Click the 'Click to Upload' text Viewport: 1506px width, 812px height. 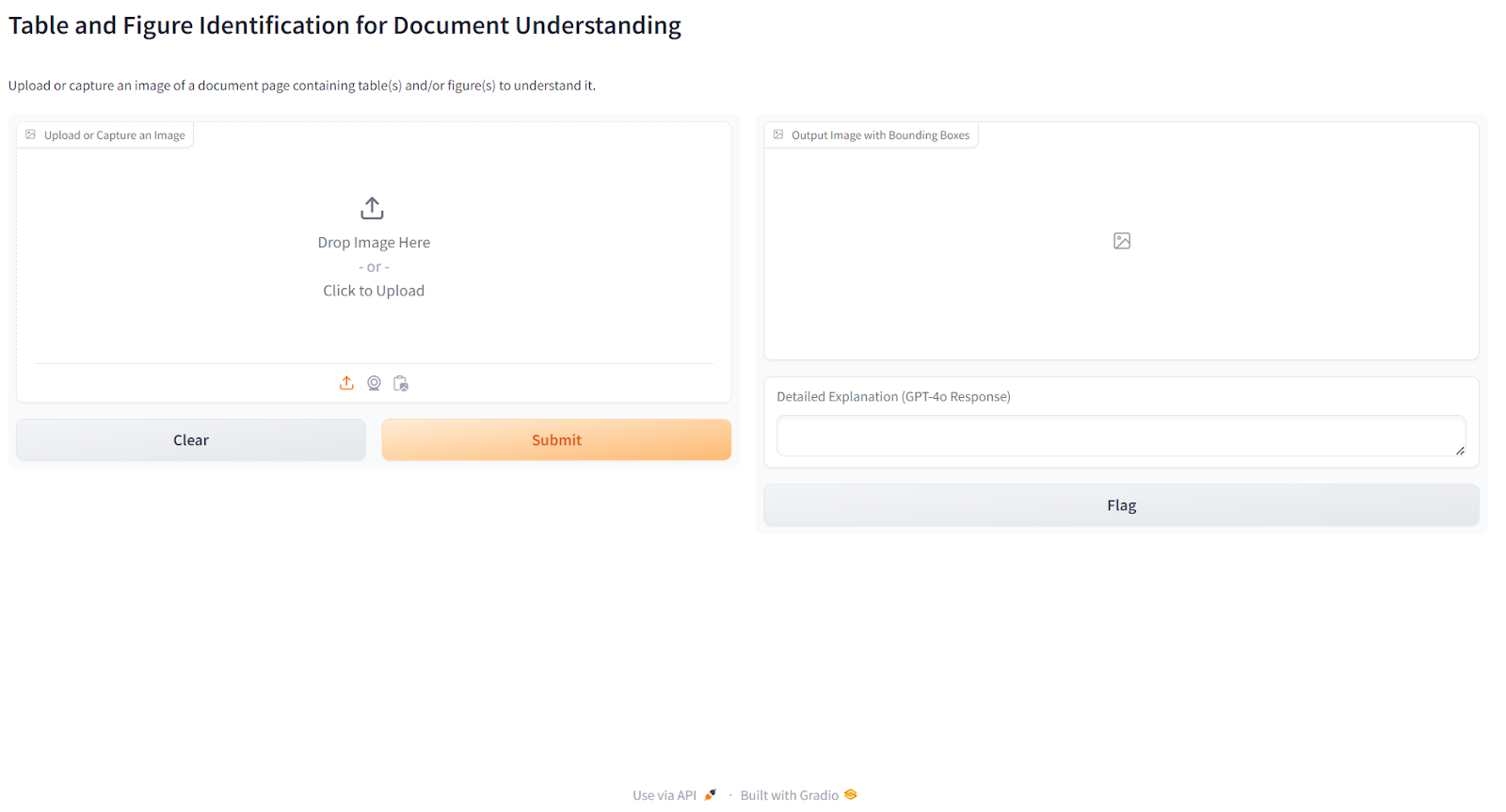pyautogui.click(x=374, y=291)
